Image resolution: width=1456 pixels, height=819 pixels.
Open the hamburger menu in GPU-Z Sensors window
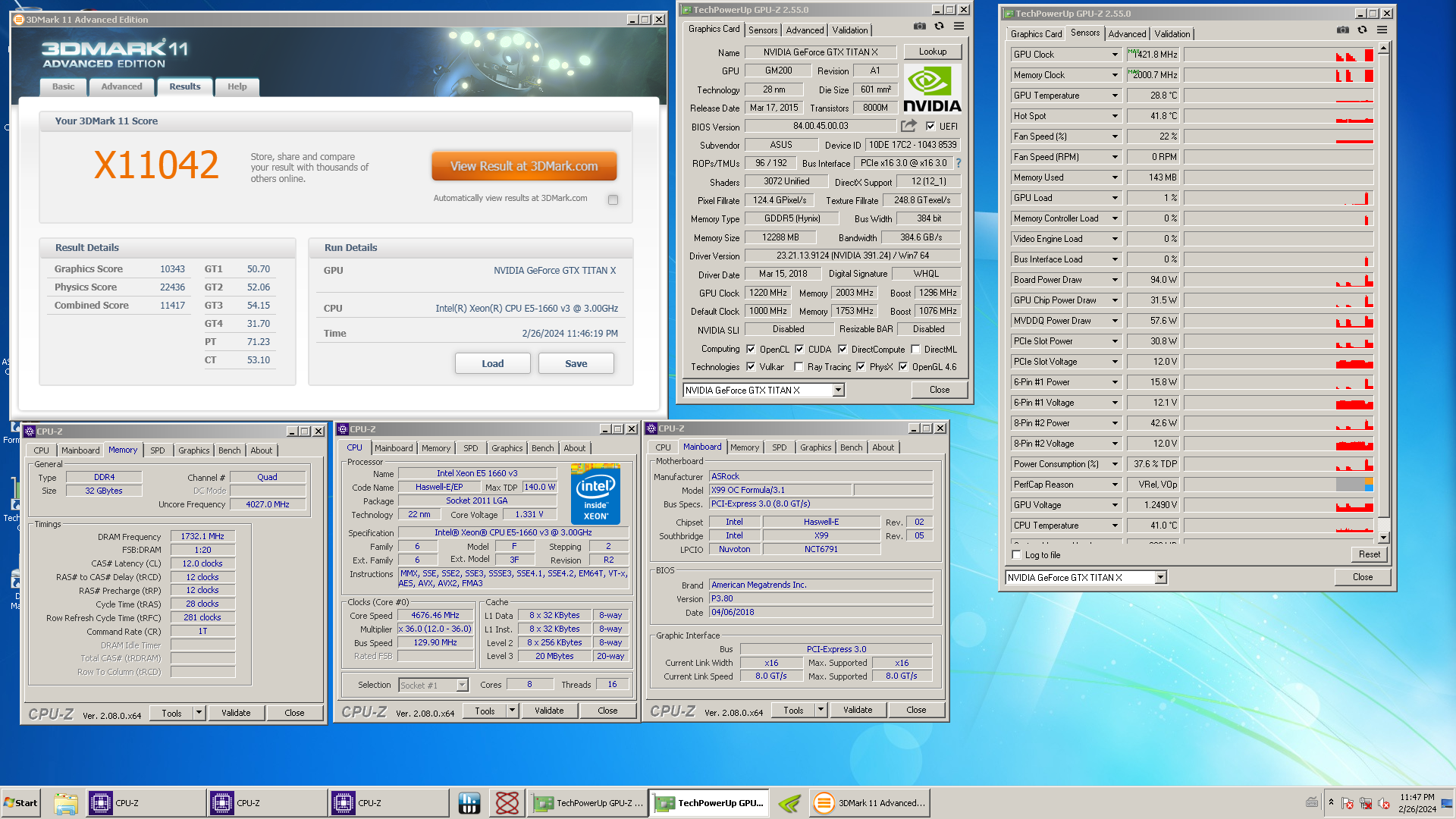1382,30
